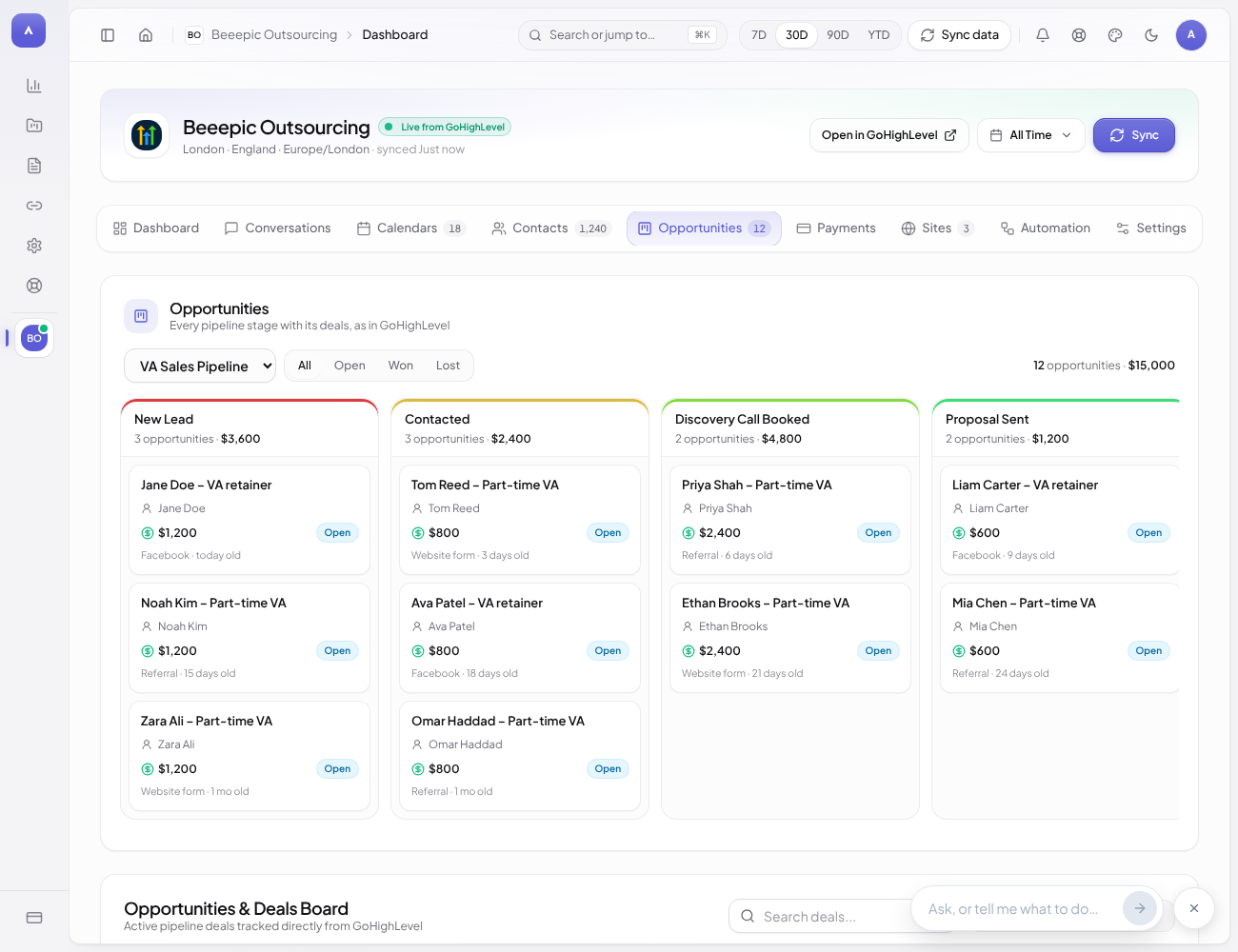
Task: Open documents sidebar icon
Action: pyautogui.click(x=34, y=166)
